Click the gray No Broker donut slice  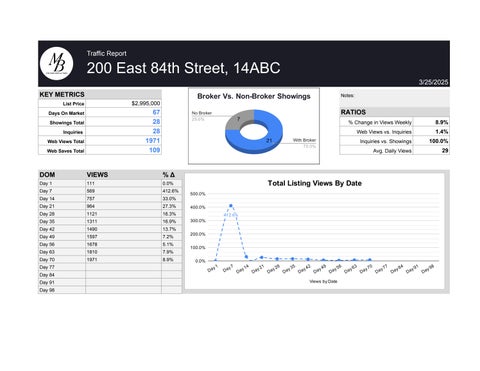tap(237, 120)
